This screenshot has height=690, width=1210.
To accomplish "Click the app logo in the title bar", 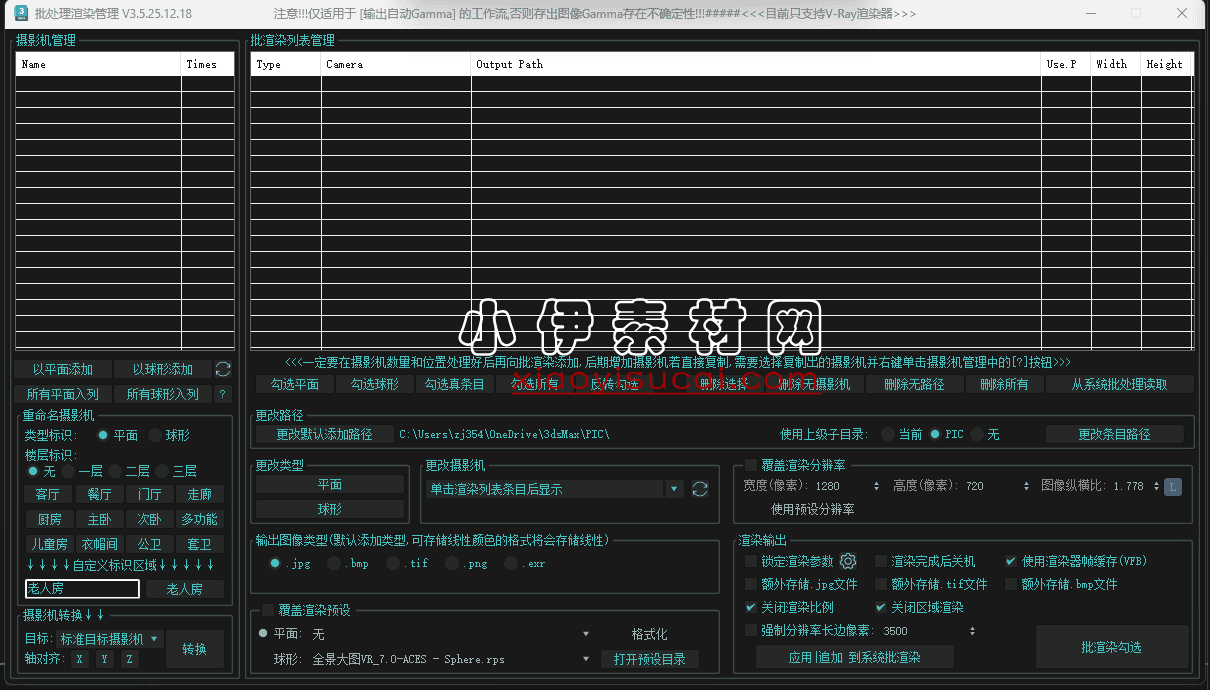I will coord(21,13).
